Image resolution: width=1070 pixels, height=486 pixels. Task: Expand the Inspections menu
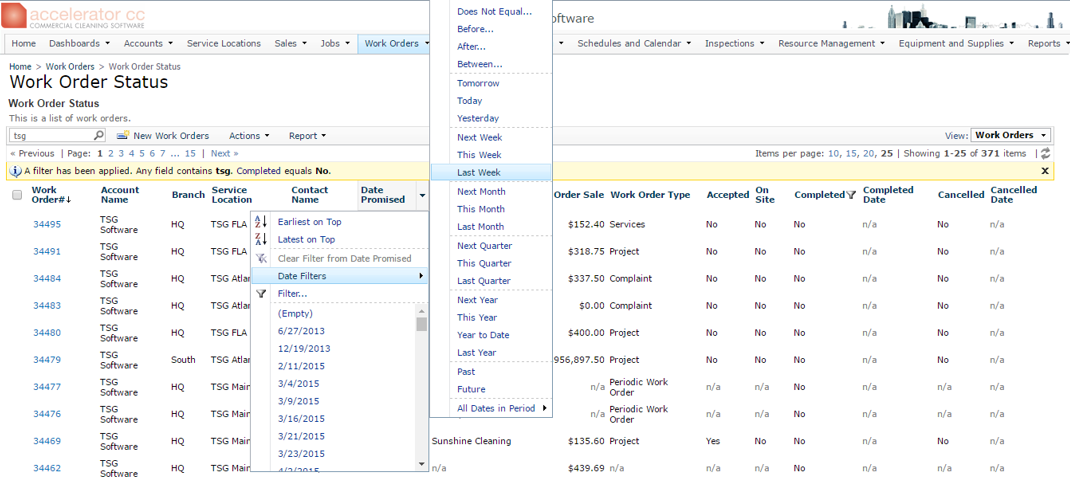734,43
